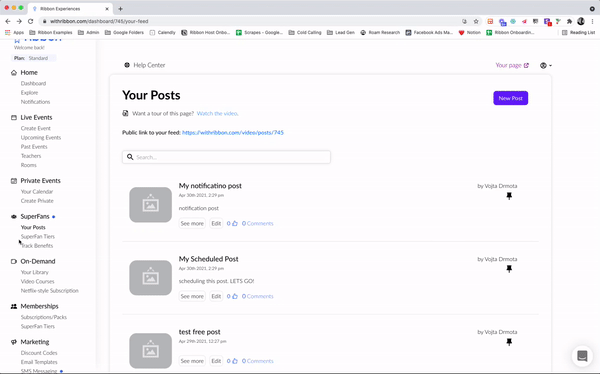Viewport: 600px width, 374px height.
Task: Click the browser forward arrow
Action: [19, 21]
